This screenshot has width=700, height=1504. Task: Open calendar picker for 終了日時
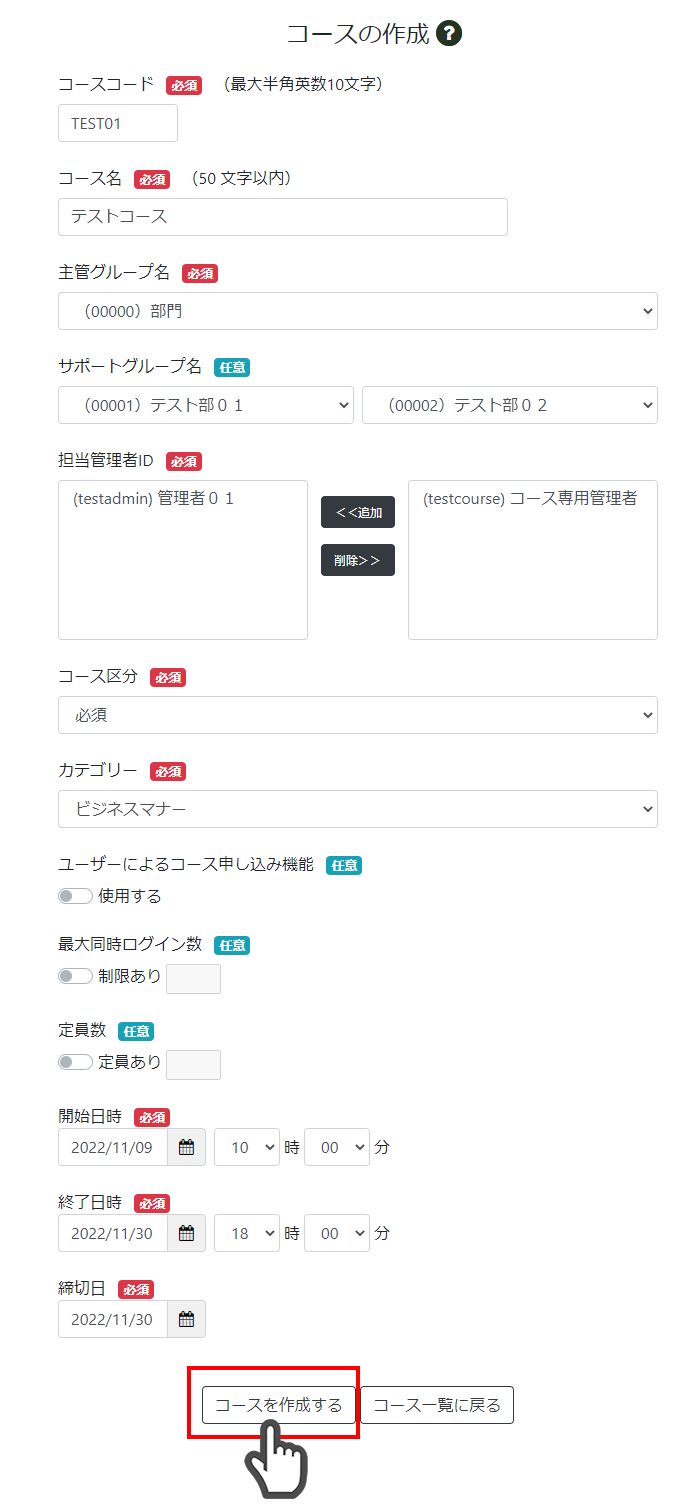tap(186, 1233)
